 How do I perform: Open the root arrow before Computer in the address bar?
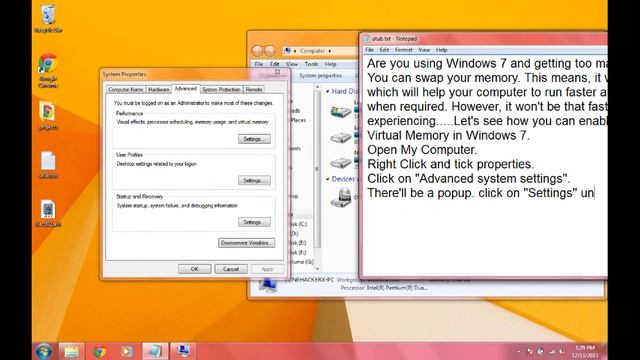[295, 51]
